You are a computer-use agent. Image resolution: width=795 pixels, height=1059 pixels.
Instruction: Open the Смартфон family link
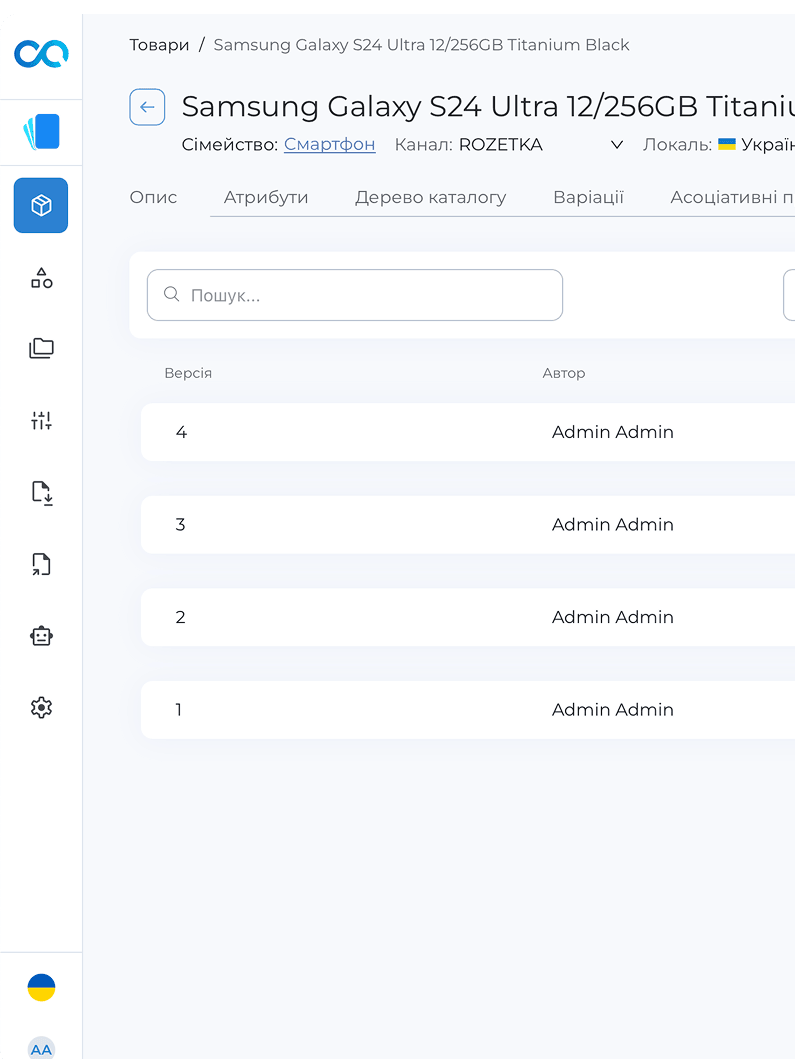(330, 145)
